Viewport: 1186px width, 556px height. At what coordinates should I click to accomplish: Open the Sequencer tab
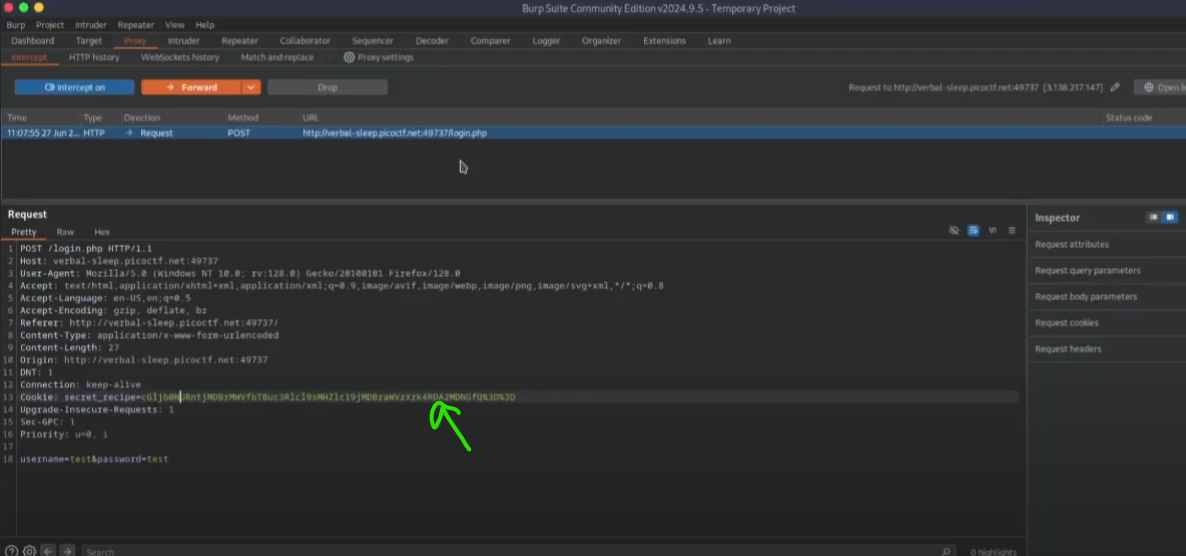pos(373,41)
